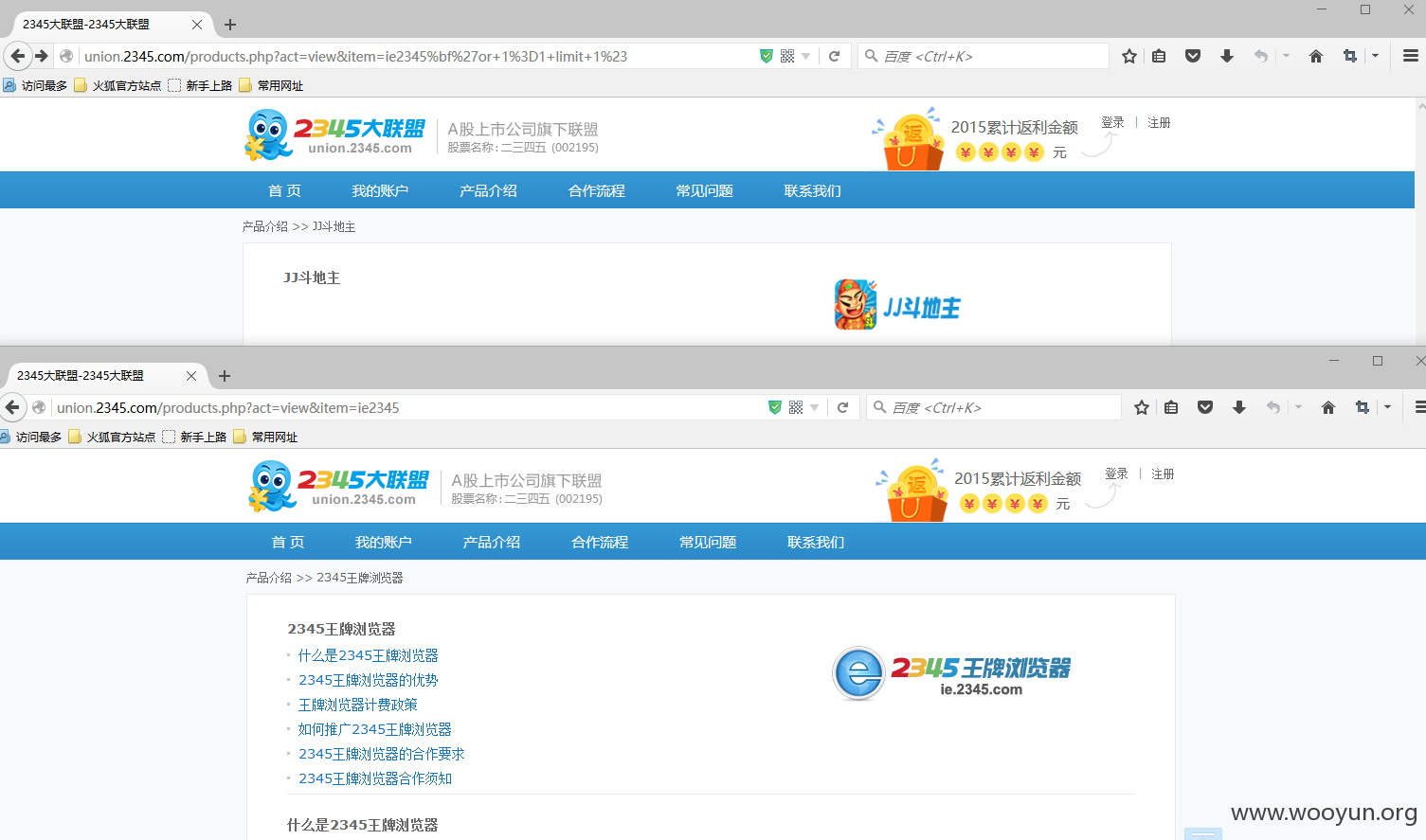Click the QR code icon in top address bar
The height and width of the screenshot is (840, 1426).
(x=787, y=56)
